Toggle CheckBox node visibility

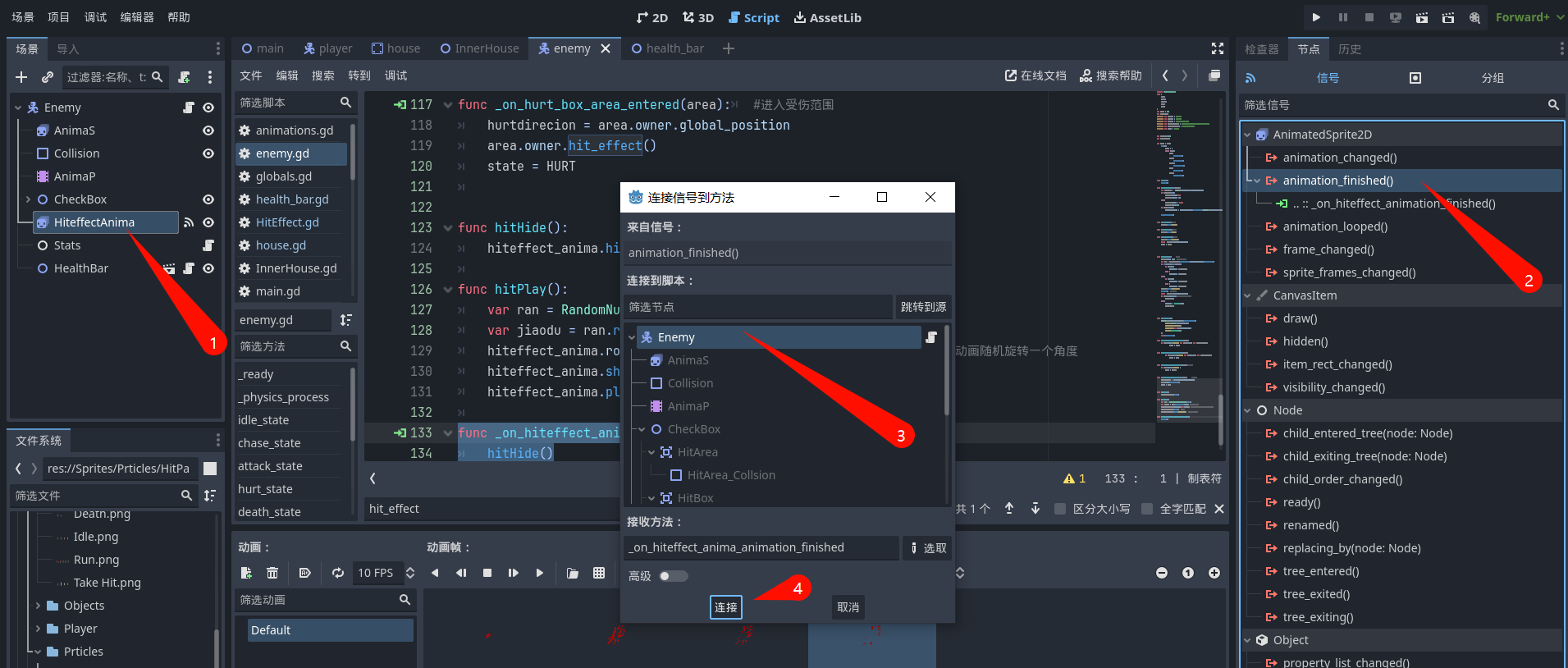coord(208,199)
